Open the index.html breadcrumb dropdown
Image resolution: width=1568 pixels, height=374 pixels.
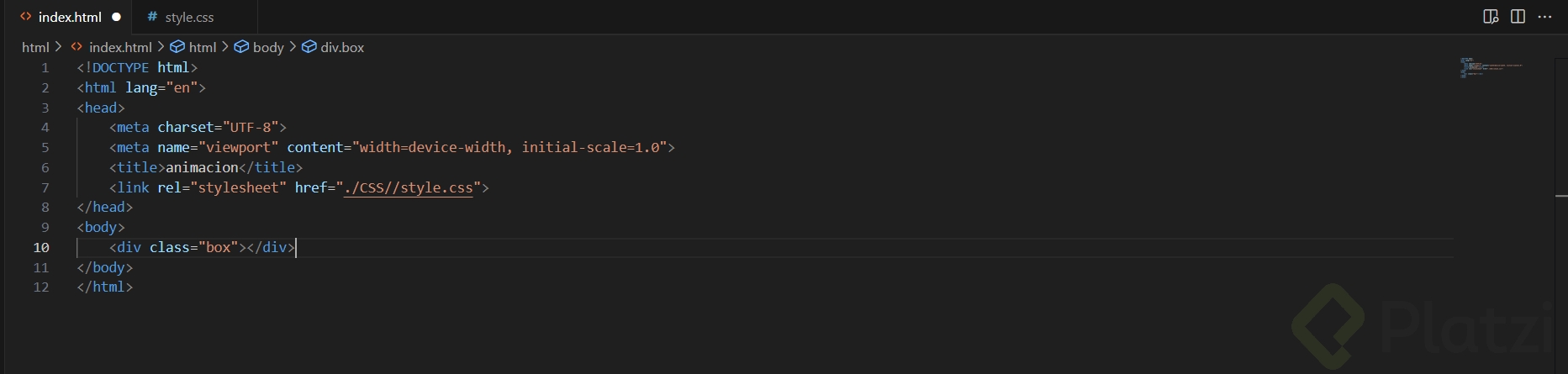point(120,47)
